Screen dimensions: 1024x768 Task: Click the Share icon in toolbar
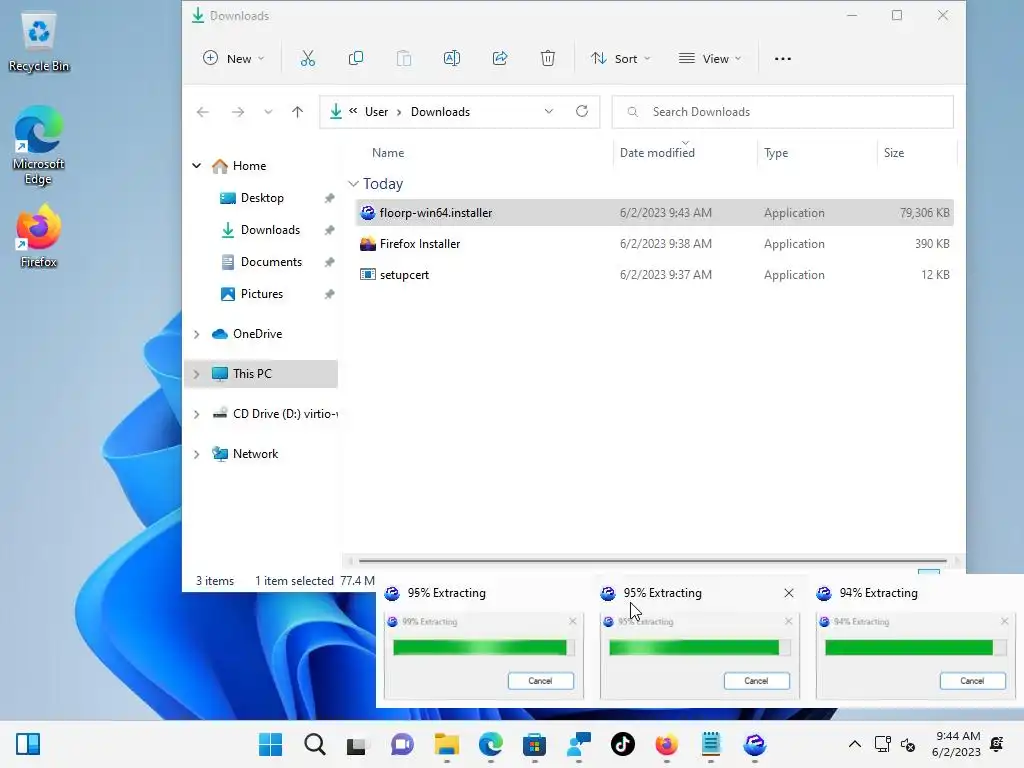pyautogui.click(x=500, y=59)
